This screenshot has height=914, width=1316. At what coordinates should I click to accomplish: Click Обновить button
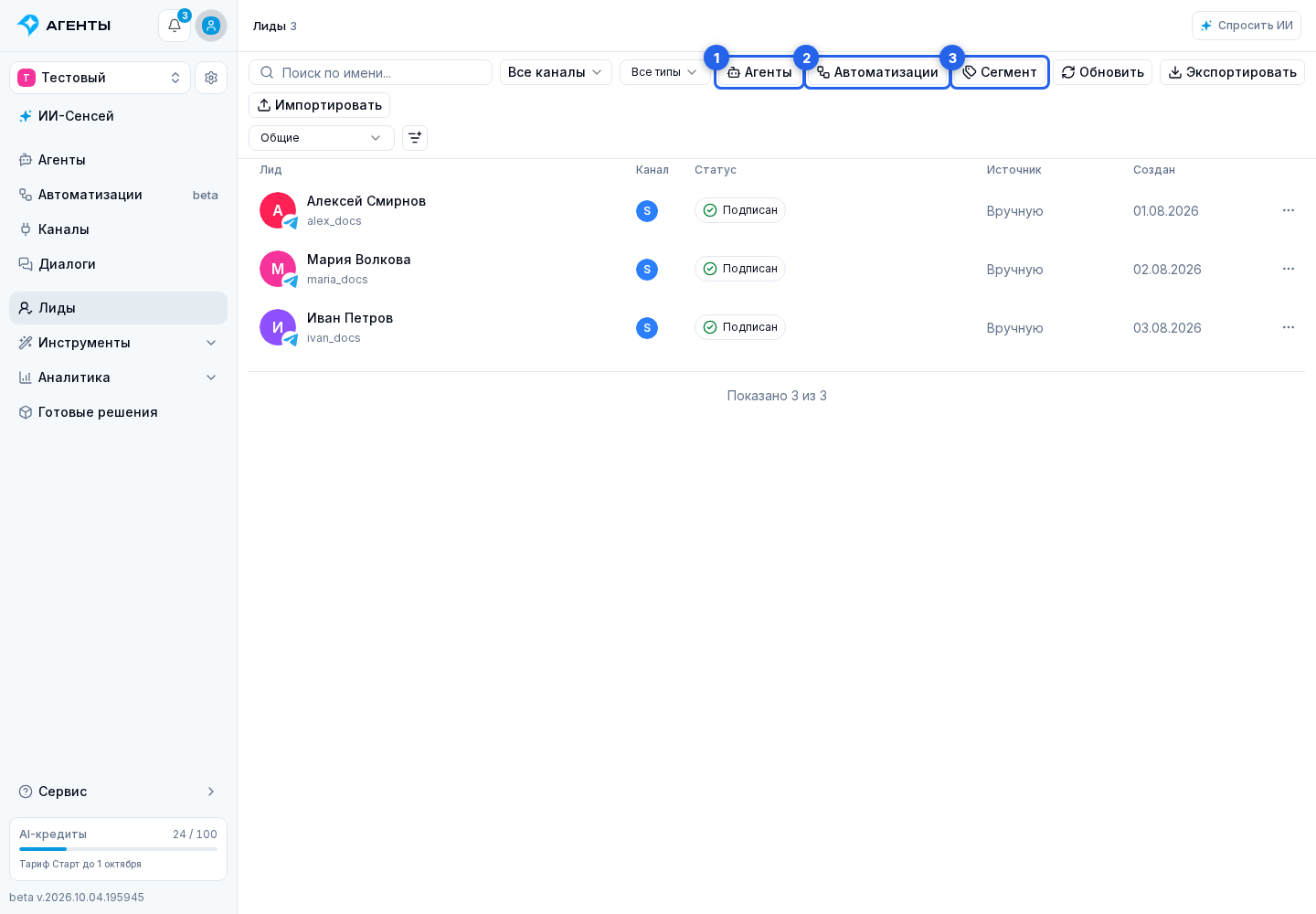pos(1103,72)
